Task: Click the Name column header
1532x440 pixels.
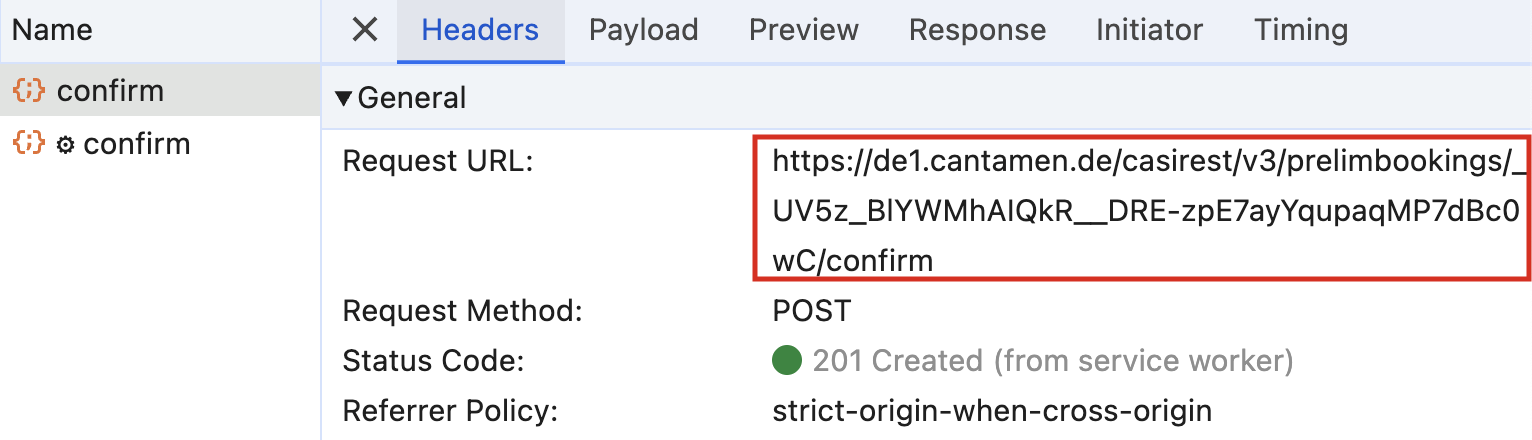Action: click(x=52, y=30)
